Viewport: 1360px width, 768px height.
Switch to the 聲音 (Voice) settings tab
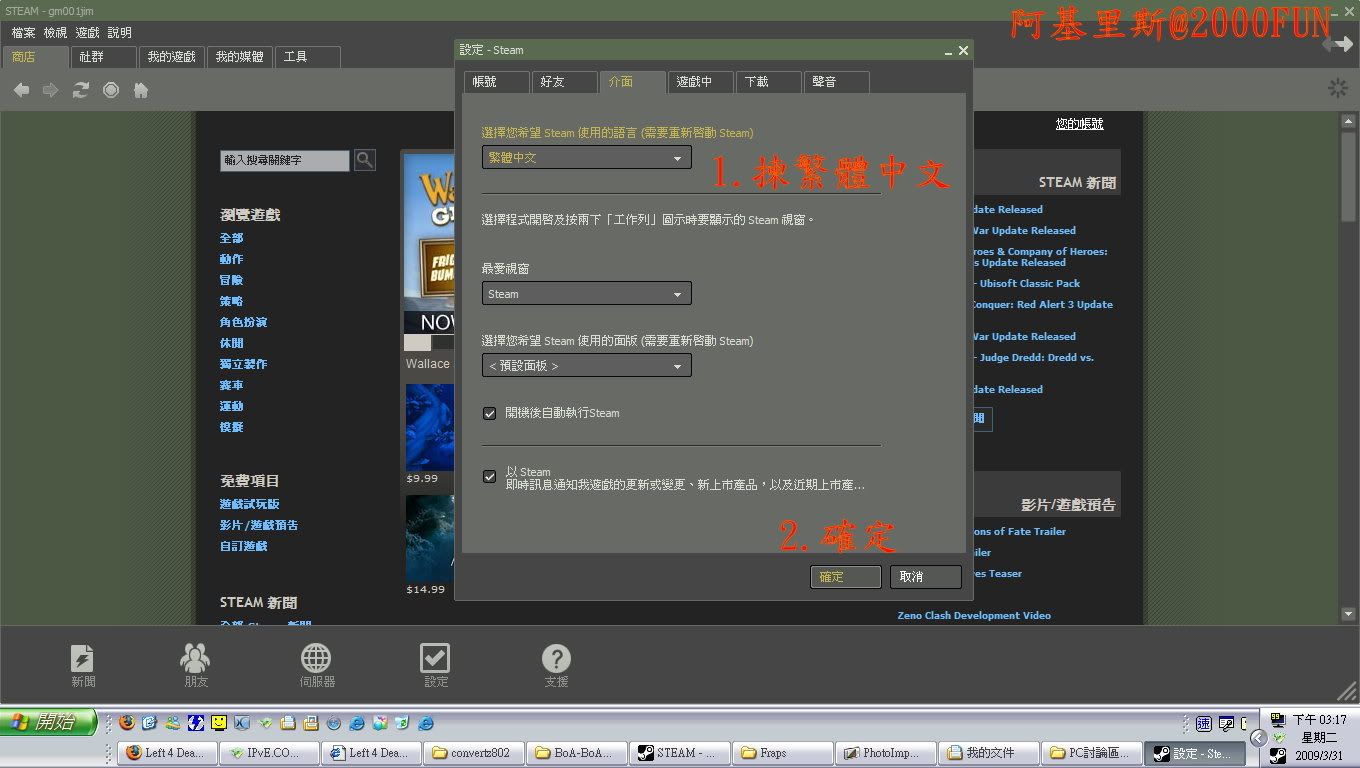coord(835,82)
